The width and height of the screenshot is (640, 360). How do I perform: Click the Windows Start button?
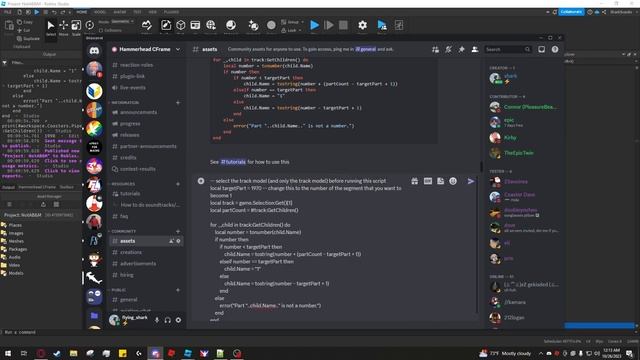click(x=8, y=353)
